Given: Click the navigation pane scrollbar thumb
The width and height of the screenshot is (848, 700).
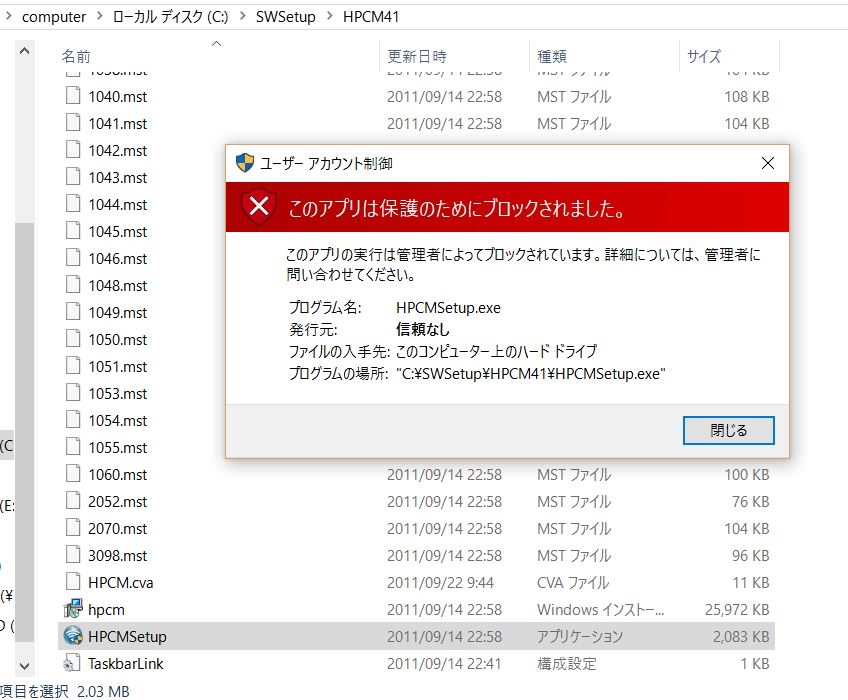Looking at the screenshot, I should point(24,432).
